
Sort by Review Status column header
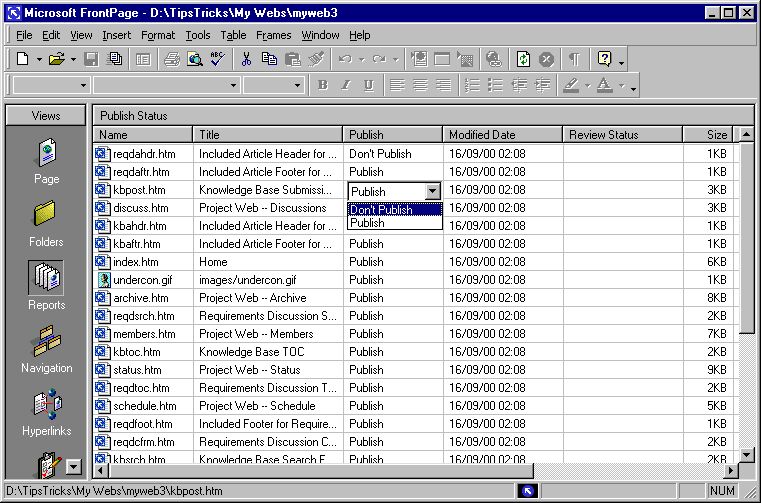pos(623,134)
